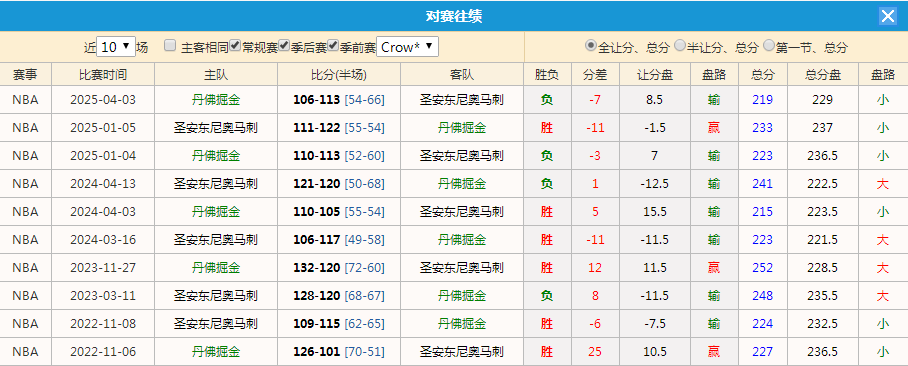Click the 客队 column header

462,74
